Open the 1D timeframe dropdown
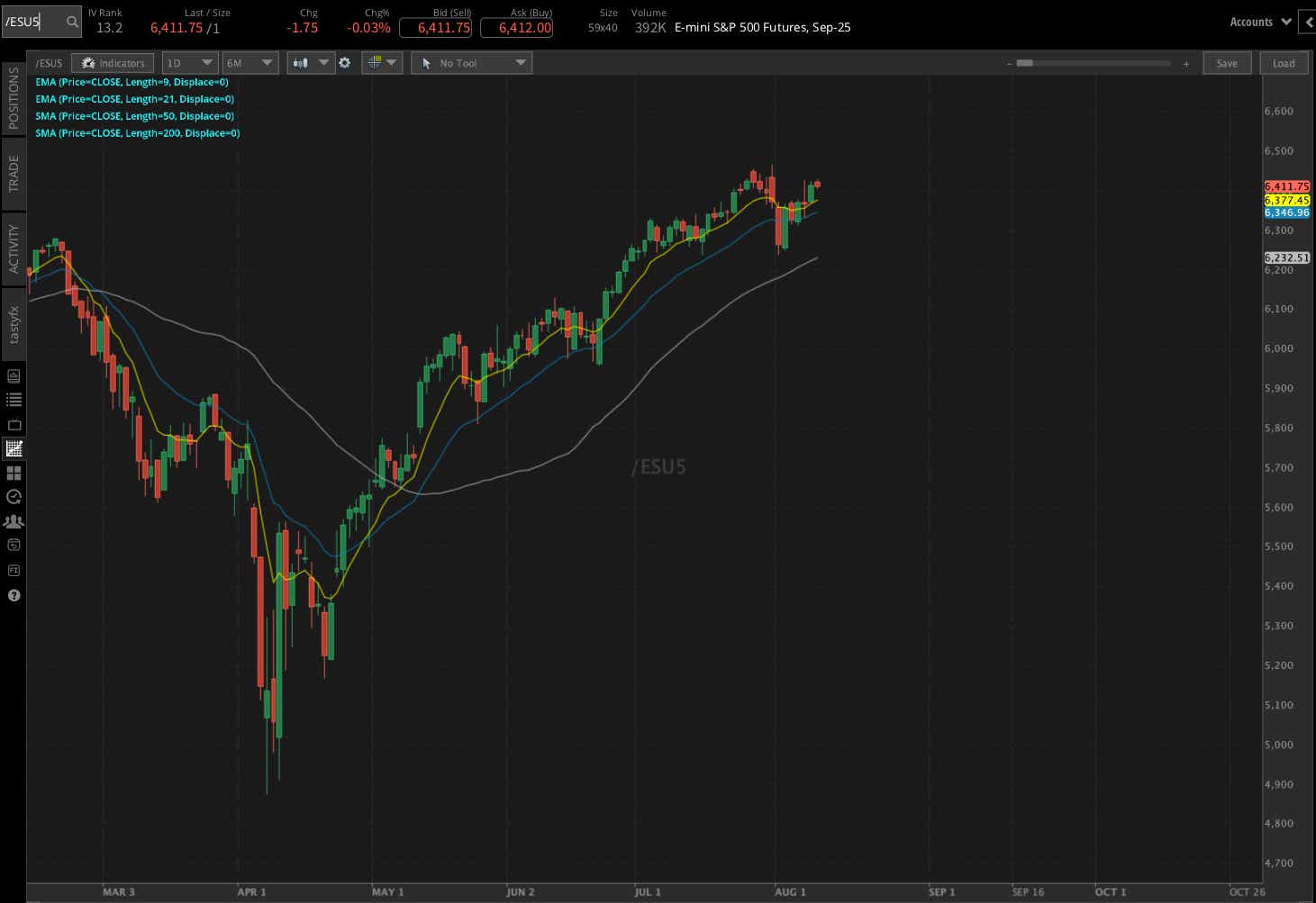The height and width of the screenshot is (903, 1316). click(x=189, y=62)
